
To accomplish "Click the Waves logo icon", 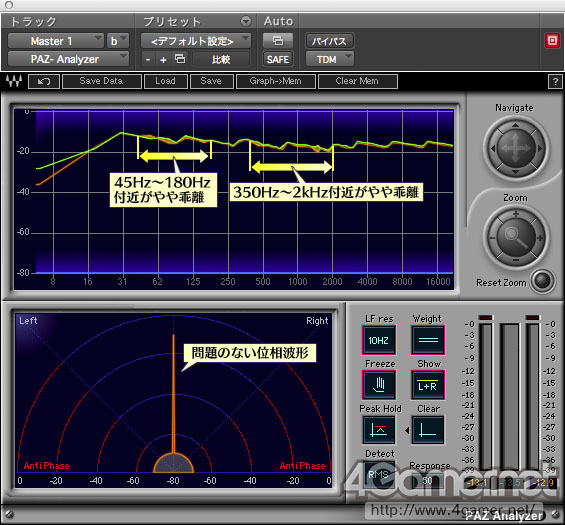I will click(x=14, y=81).
